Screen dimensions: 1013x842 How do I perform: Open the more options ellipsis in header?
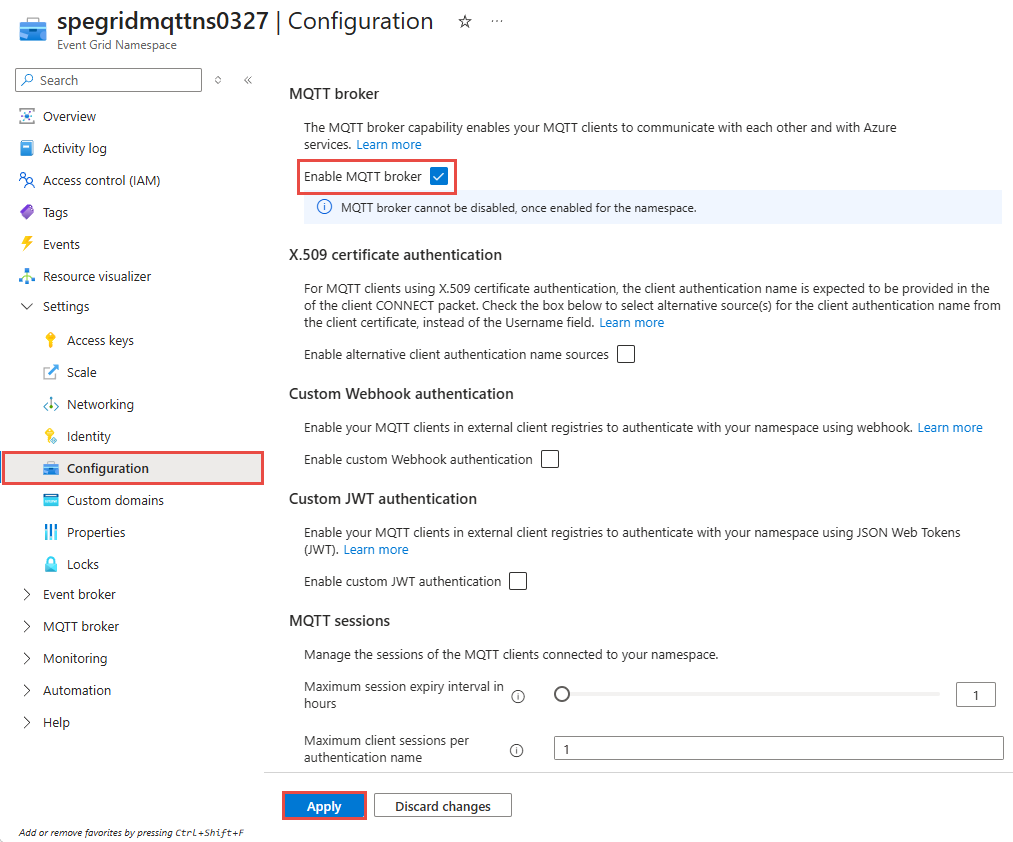pyautogui.click(x=496, y=21)
